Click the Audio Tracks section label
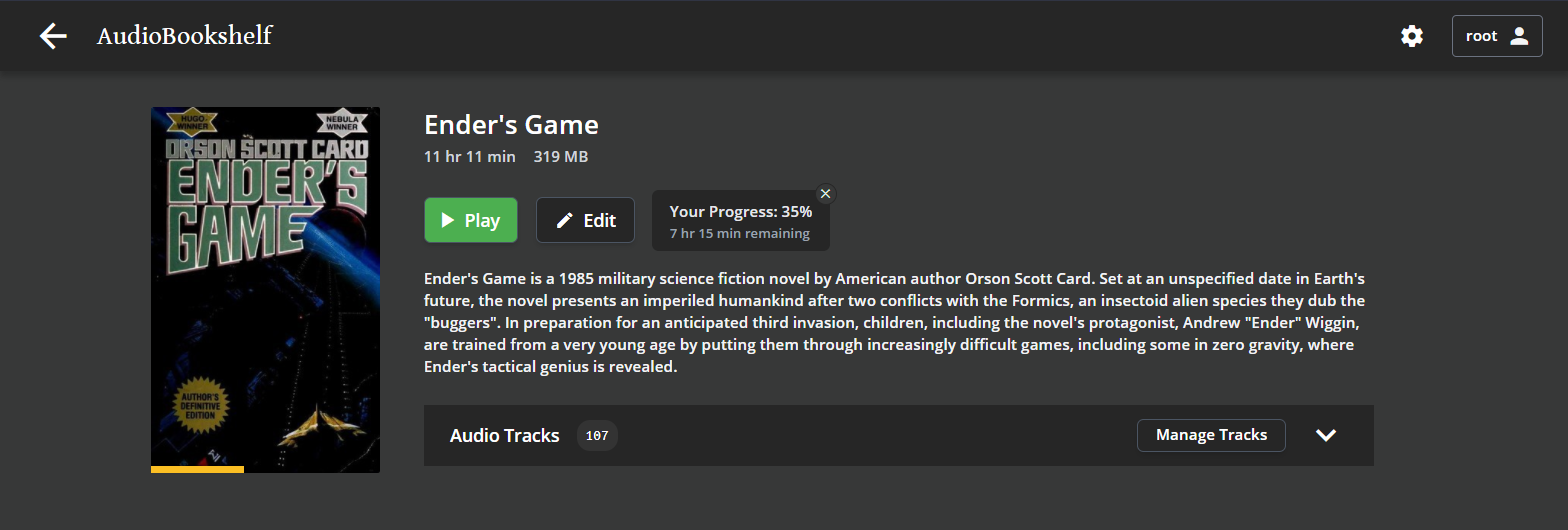This screenshot has width=1568, height=530. [x=504, y=436]
